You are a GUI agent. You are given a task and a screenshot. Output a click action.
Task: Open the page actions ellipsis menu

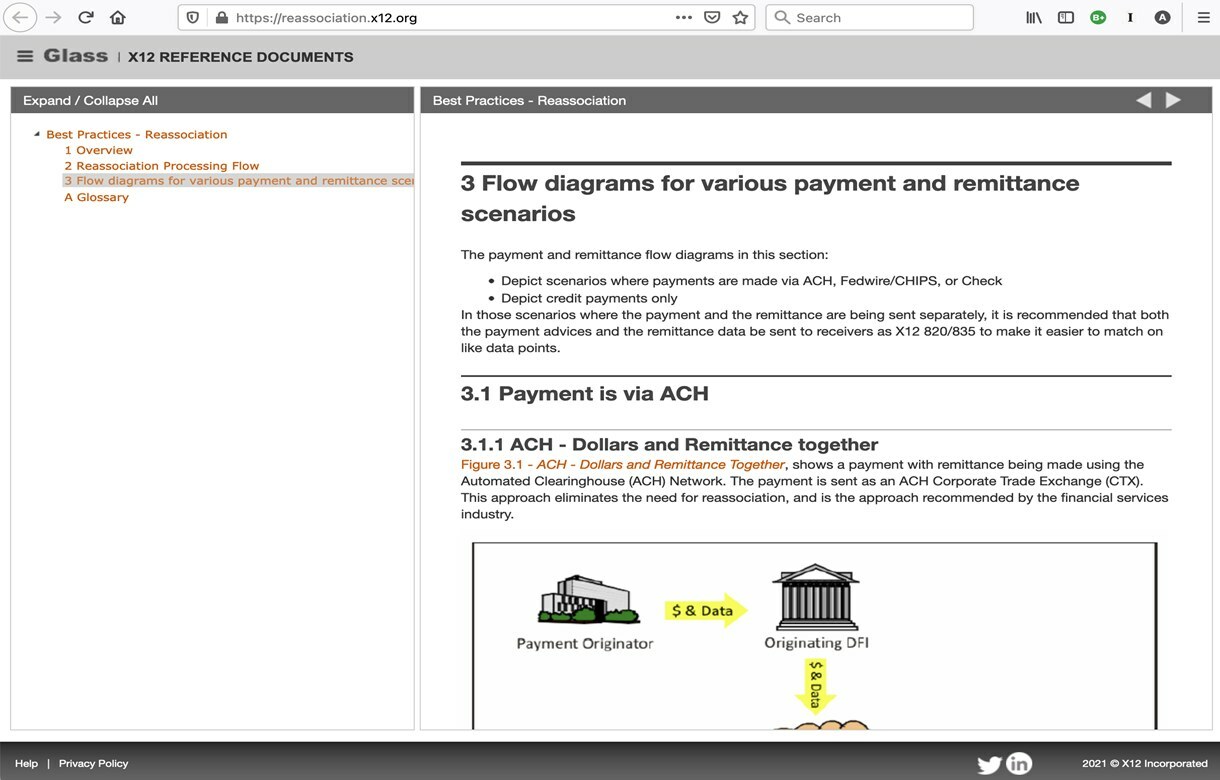tap(684, 17)
